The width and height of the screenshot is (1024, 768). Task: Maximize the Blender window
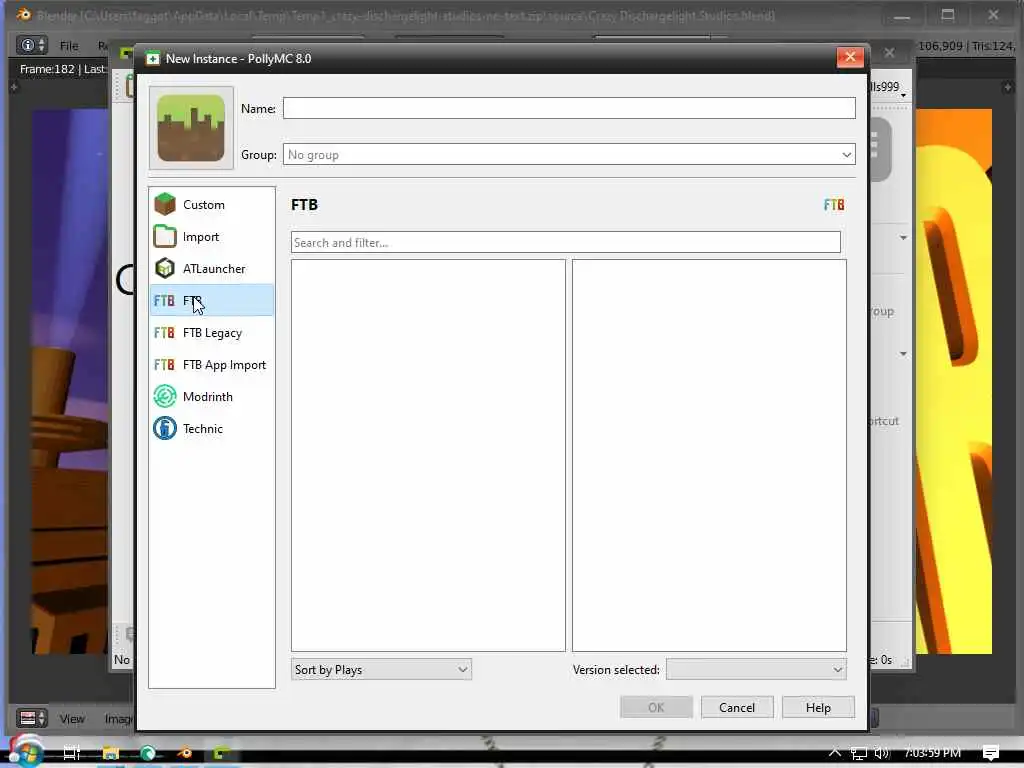(948, 15)
